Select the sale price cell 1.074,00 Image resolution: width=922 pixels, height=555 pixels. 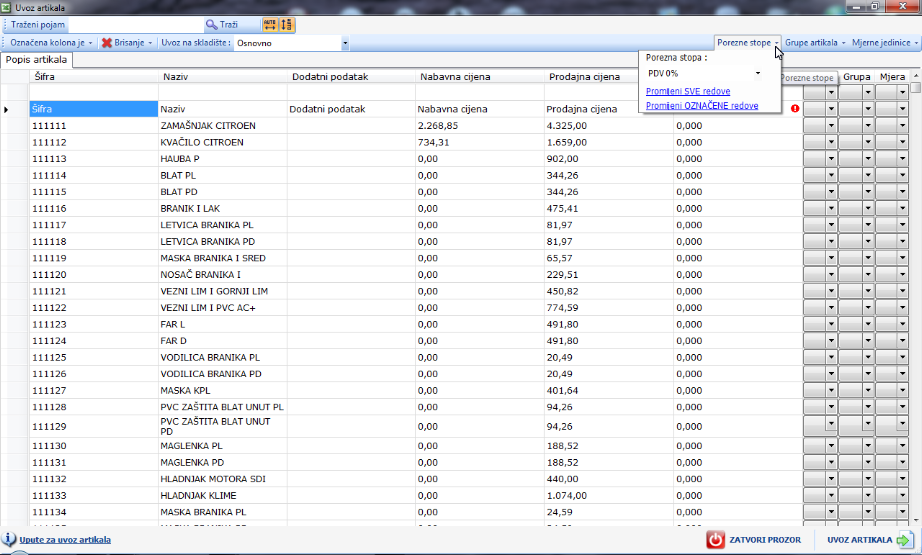pyautogui.click(x=609, y=496)
